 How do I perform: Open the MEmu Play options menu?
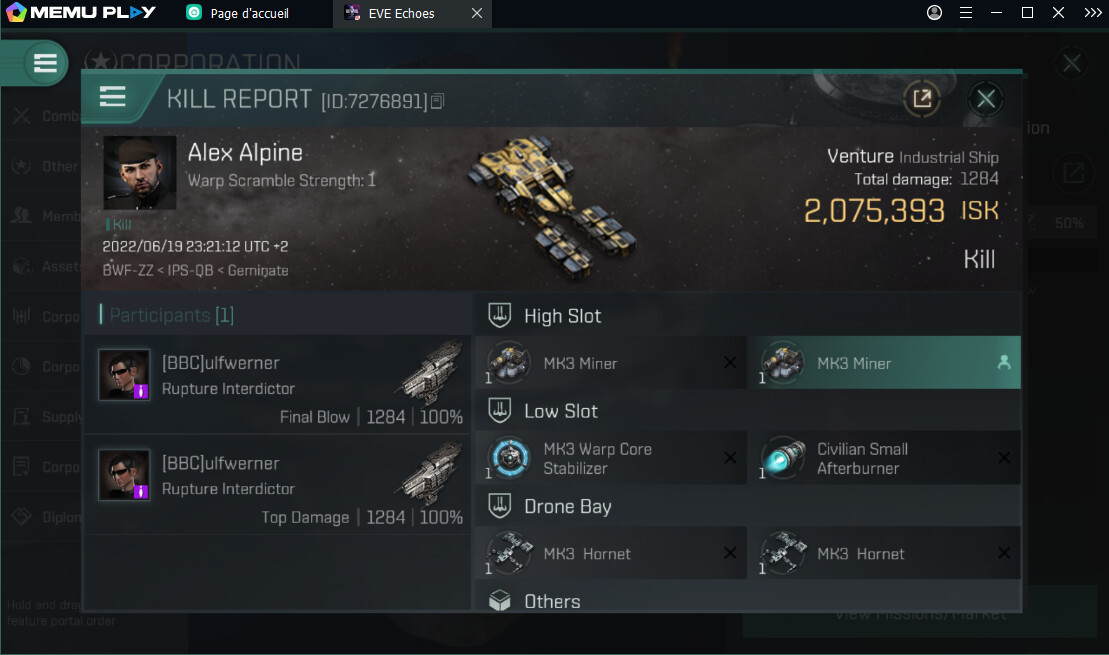point(966,13)
